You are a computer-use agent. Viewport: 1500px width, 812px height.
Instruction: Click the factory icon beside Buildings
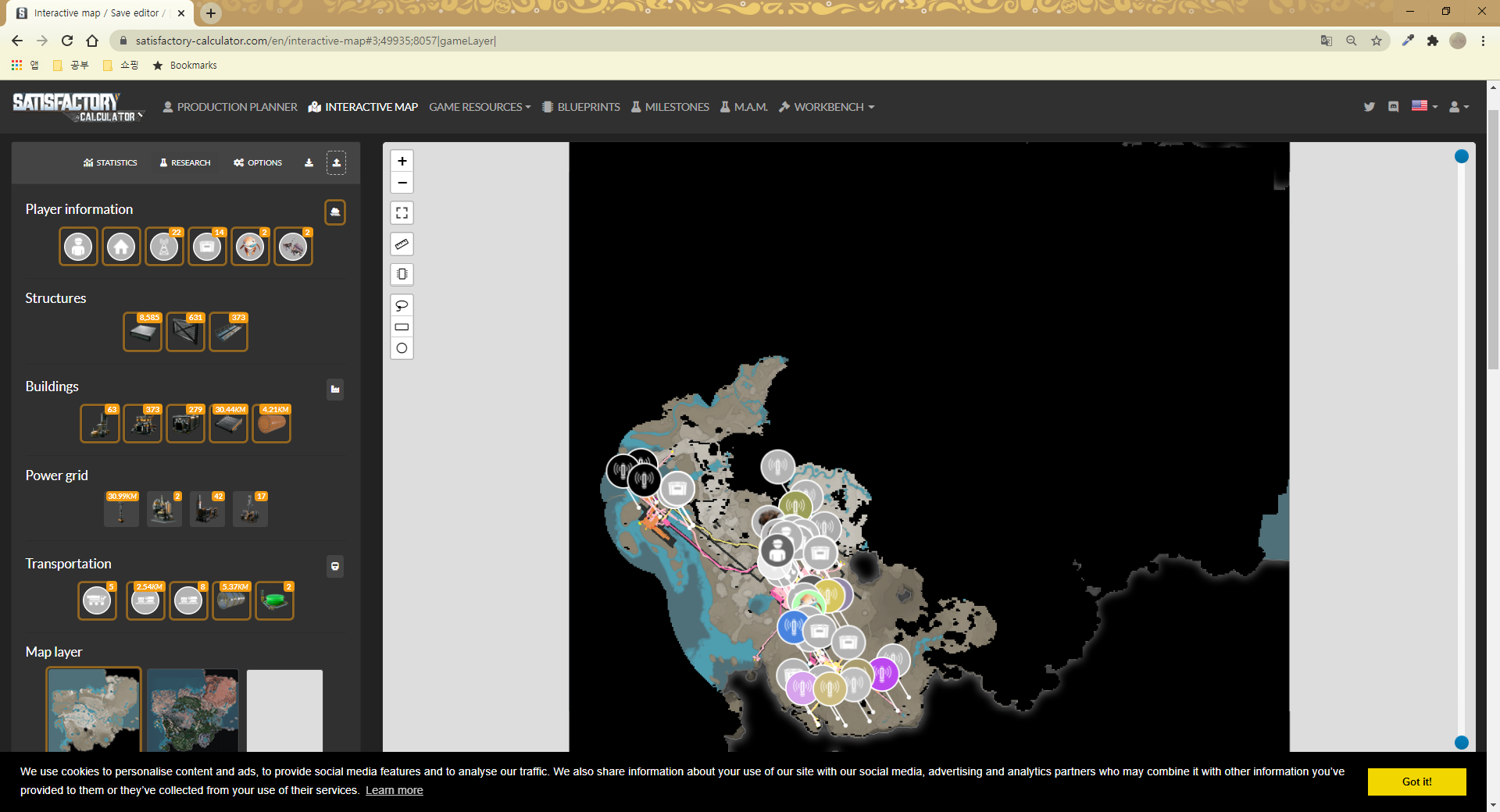click(x=335, y=389)
